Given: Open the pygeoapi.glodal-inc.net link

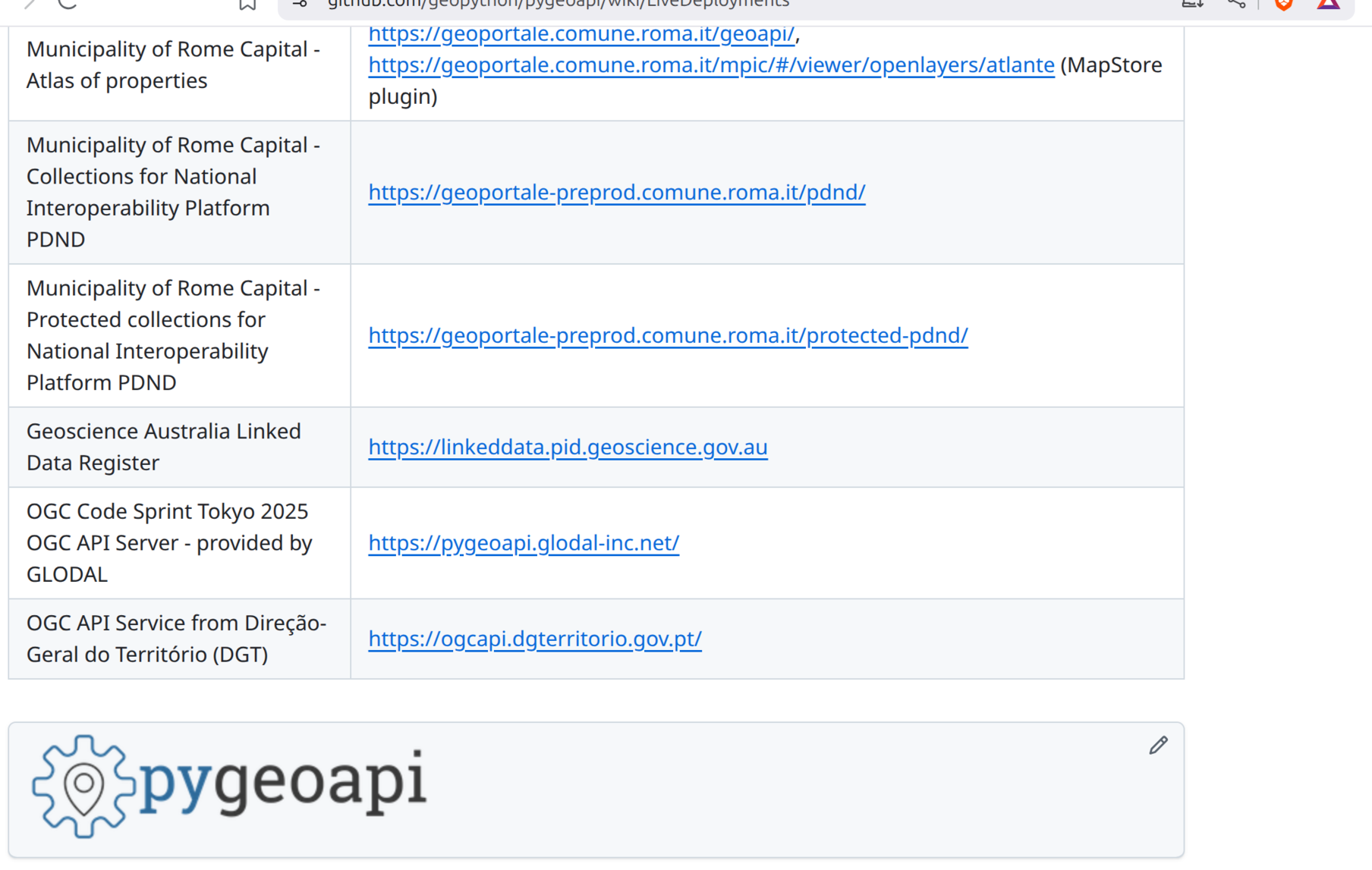Looking at the screenshot, I should [x=524, y=543].
